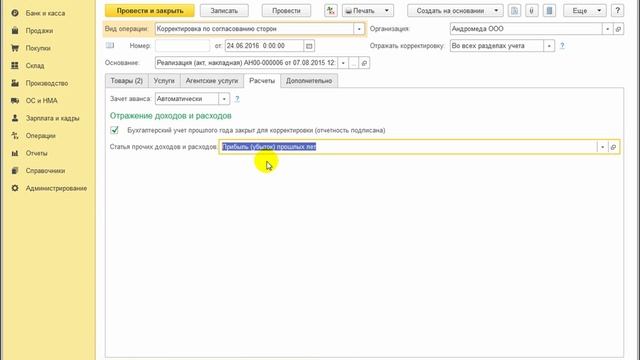Image resolution: width=640 pixels, height=360 pixels.
Task: Open the Справочники section icon
Action: 15,171
